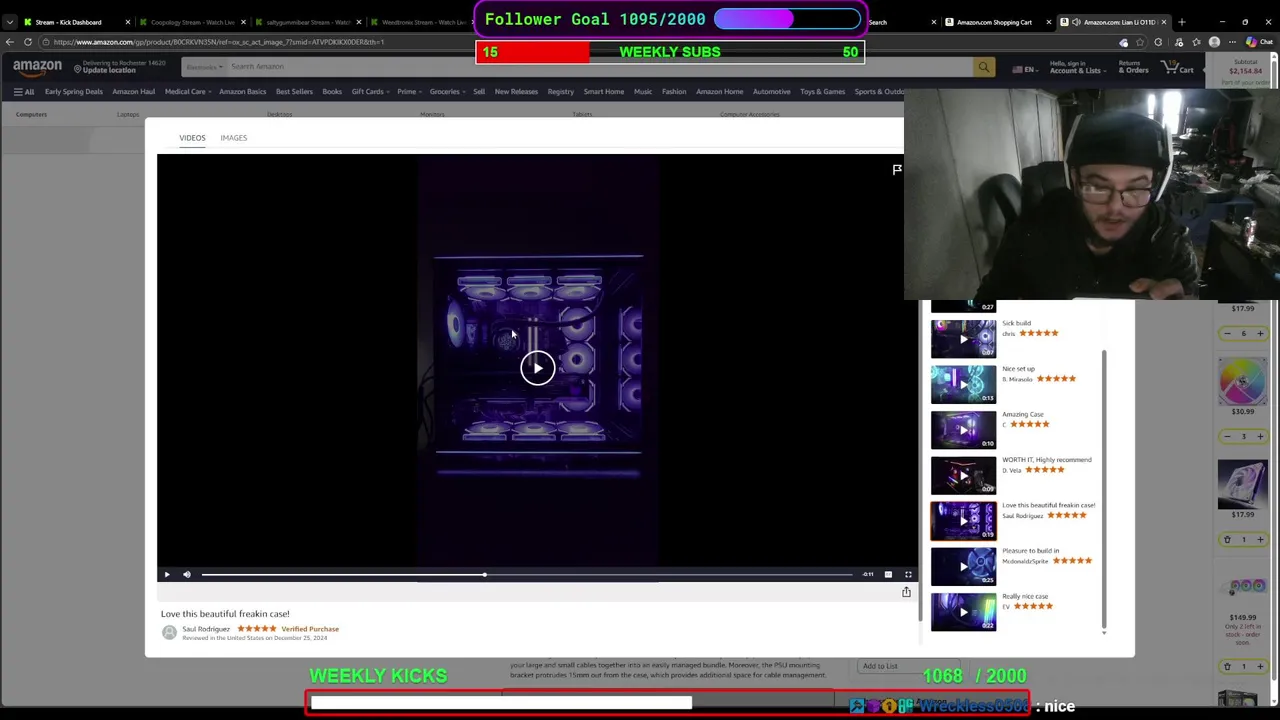Open Amazon Basics nav link
Screen dimensions: 1280x720
click(x=243, y=92)
